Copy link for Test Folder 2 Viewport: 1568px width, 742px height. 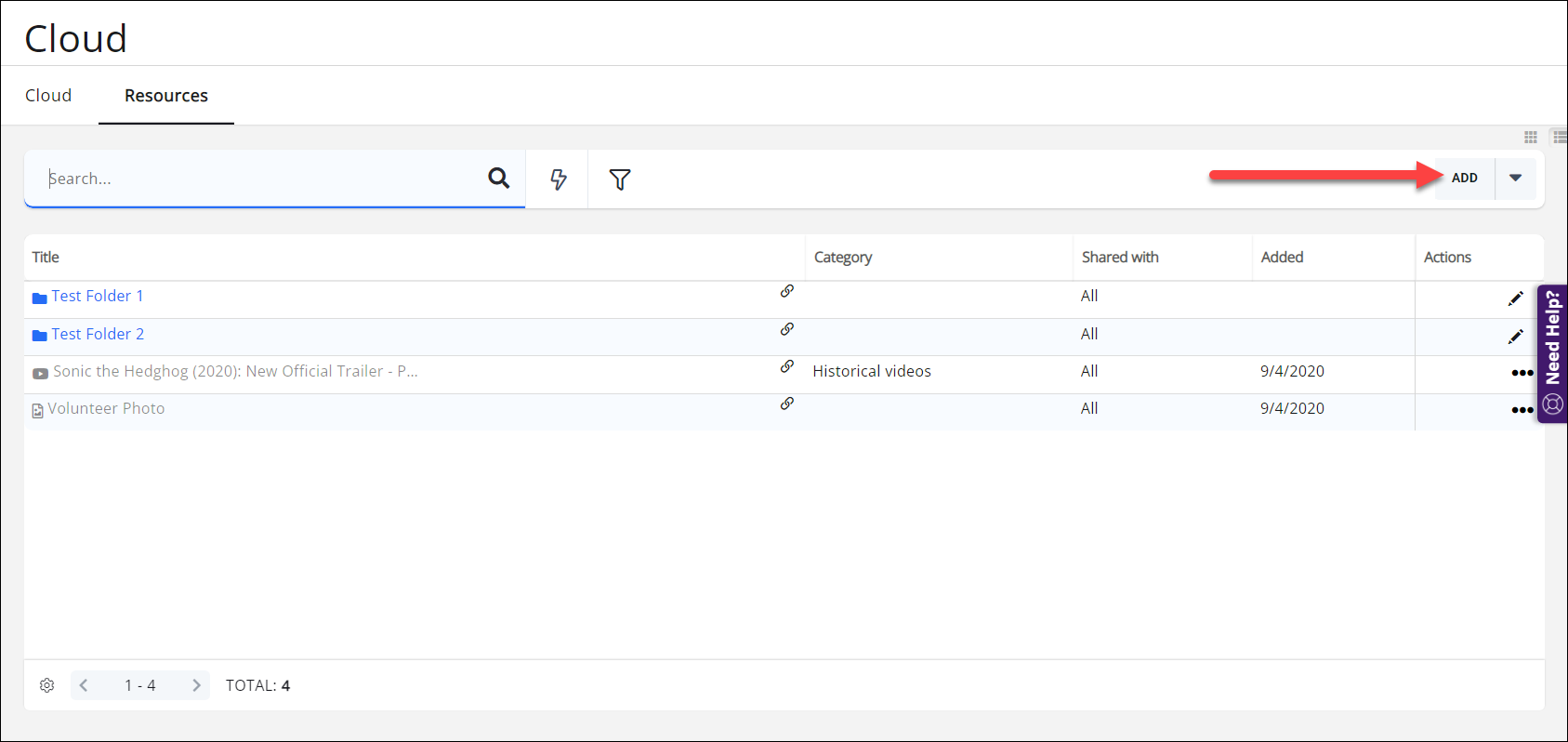point(787,329)
